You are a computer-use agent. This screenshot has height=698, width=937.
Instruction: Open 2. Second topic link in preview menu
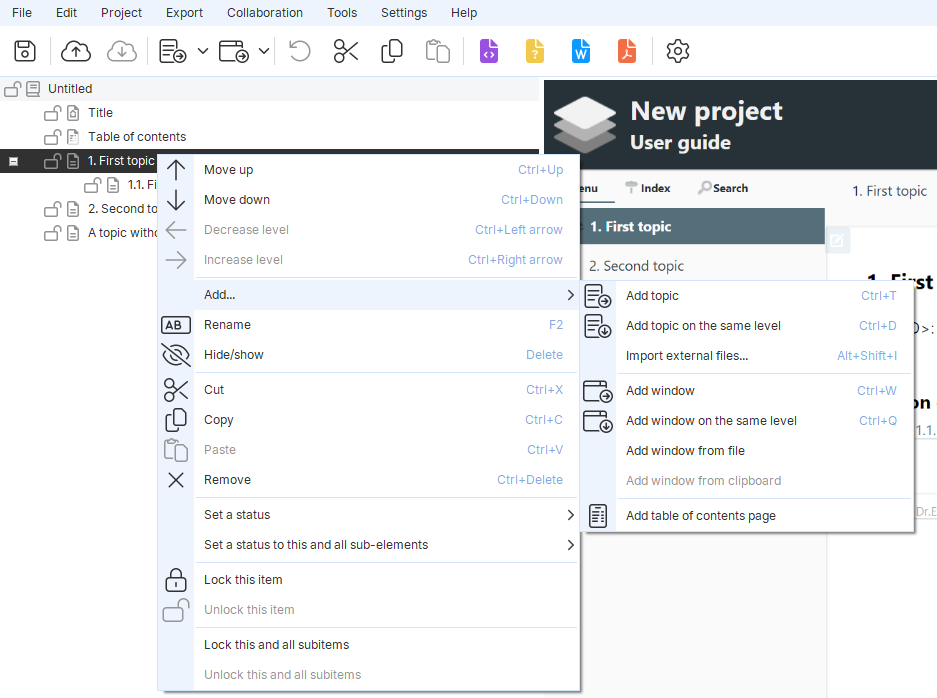636,266
